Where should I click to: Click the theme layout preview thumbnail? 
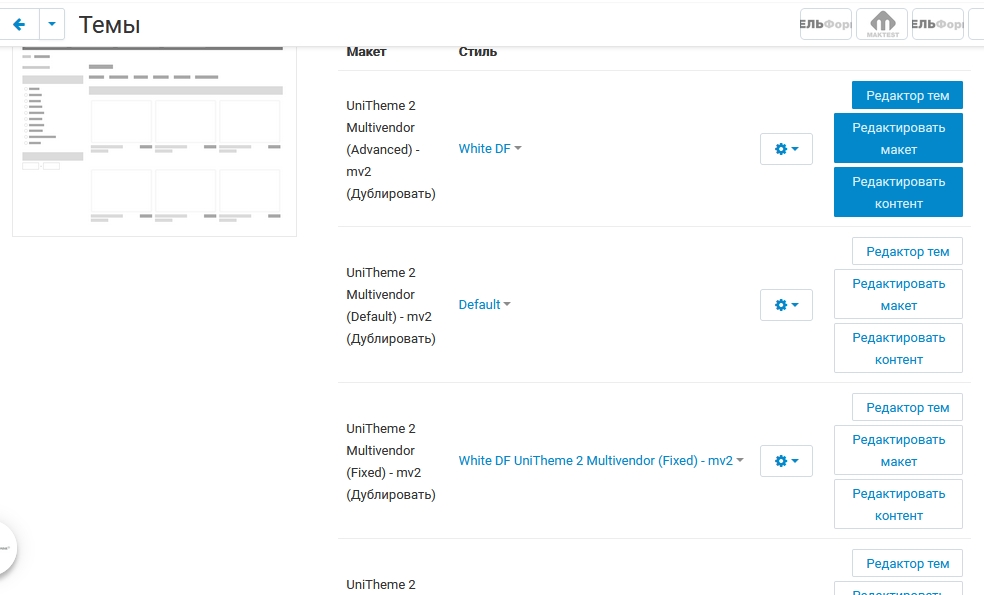tap(154, 140)
